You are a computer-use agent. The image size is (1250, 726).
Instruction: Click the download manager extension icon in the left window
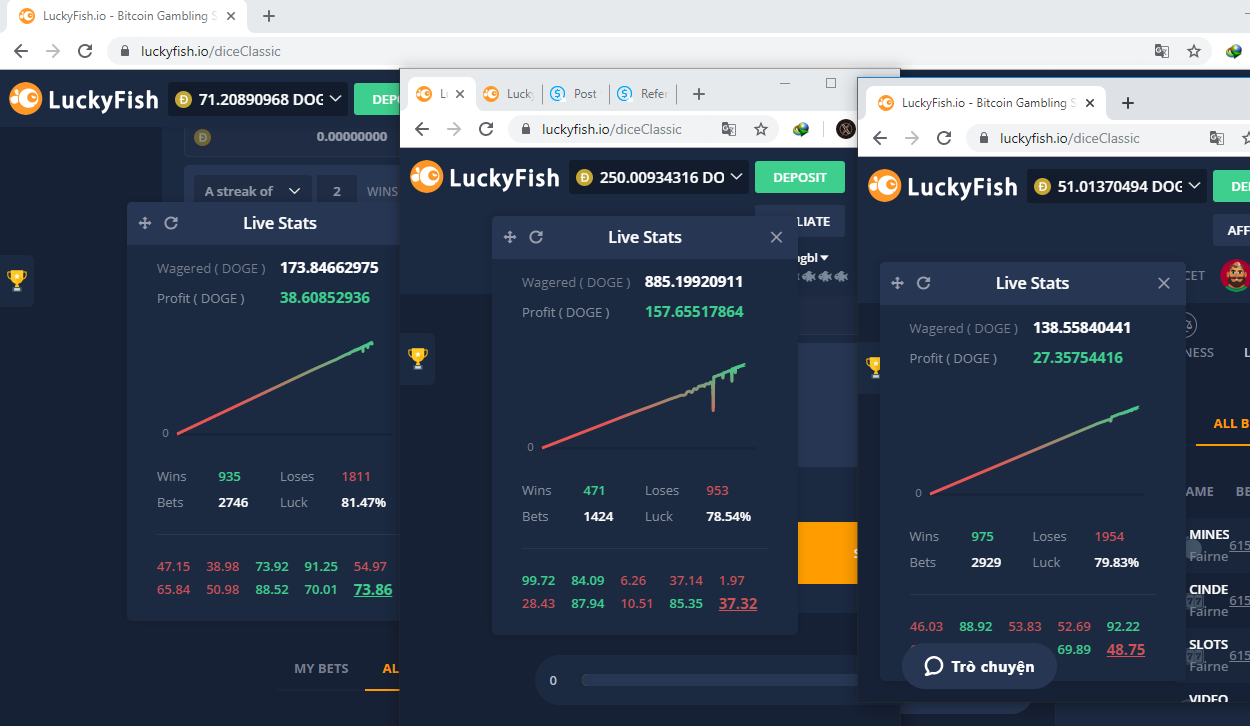(x=1235, y=51)
